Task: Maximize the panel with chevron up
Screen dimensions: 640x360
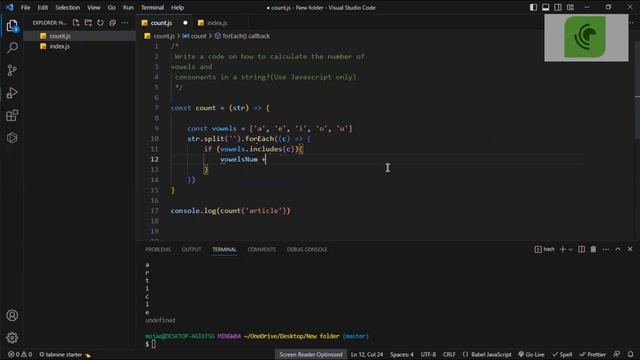Action: click(618, 249)
